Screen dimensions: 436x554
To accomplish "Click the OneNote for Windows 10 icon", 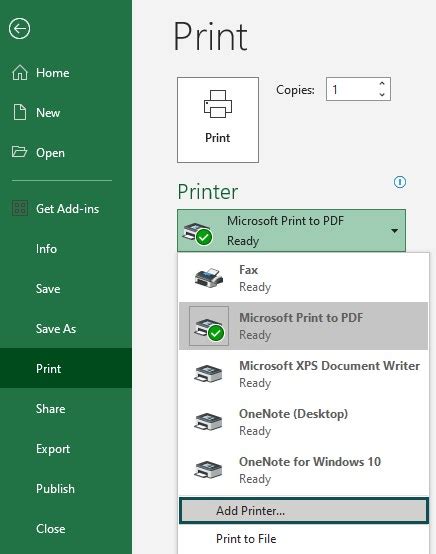I will (x=208, y=470).
